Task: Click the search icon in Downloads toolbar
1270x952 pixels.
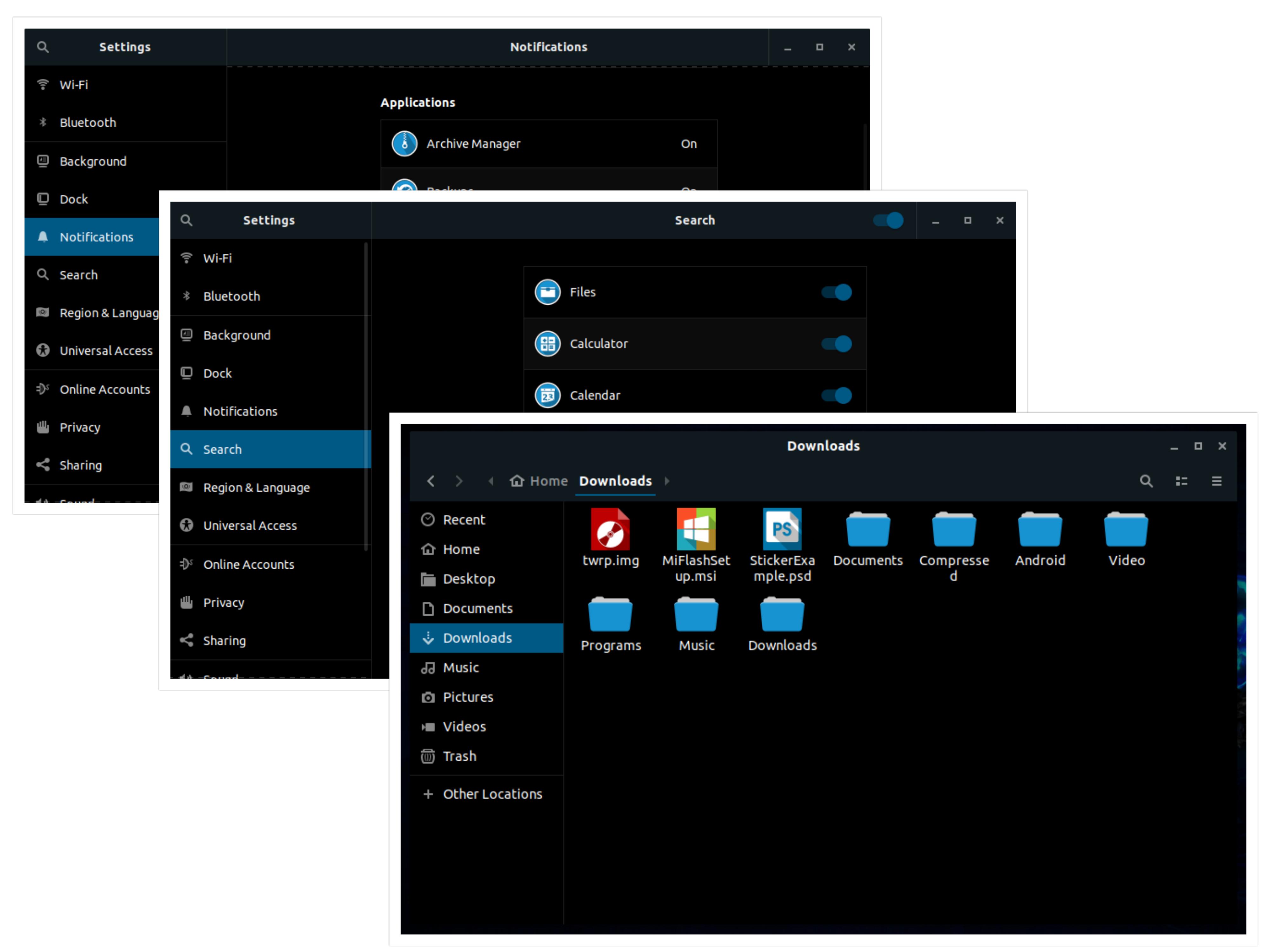Action: pos(1146,481)
